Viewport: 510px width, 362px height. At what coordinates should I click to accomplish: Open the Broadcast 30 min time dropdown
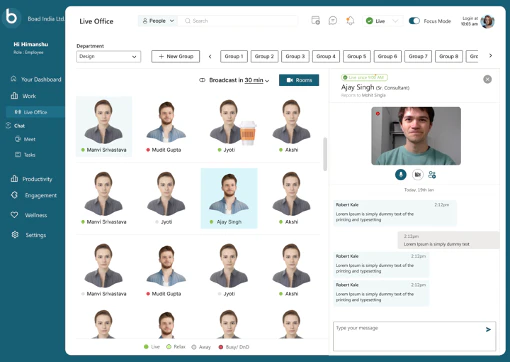click(256, 80)
